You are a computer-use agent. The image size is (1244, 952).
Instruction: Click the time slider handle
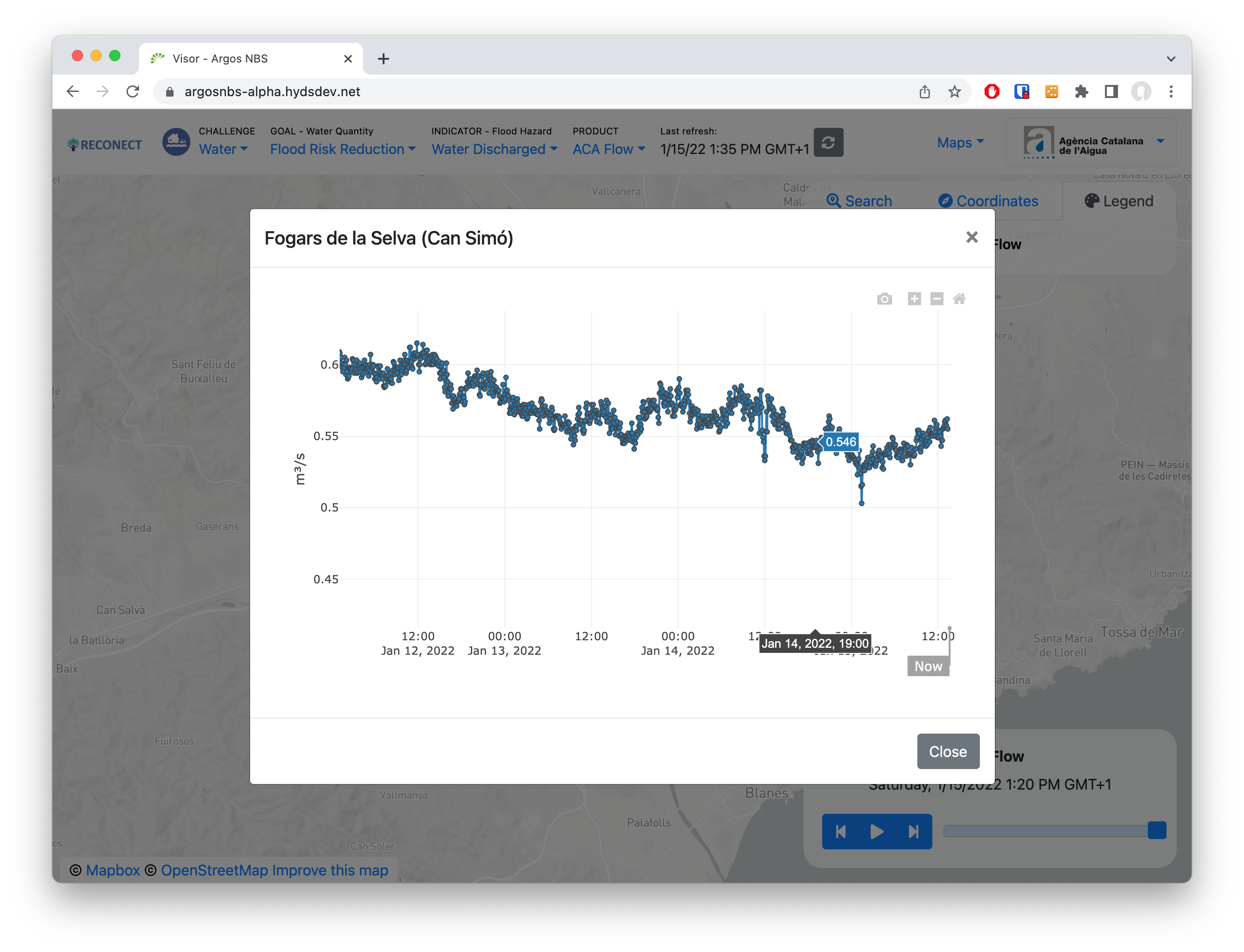pyautogui.click(x=1156, y=830)
